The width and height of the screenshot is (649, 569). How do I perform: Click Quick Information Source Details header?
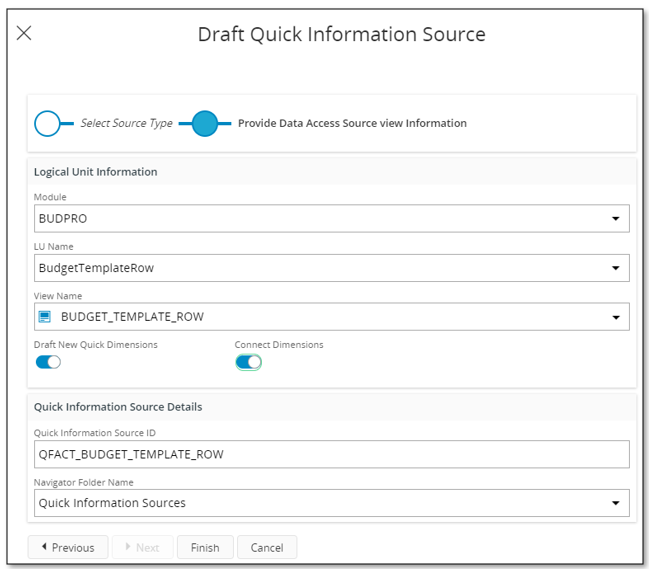(x=118, y=407)
